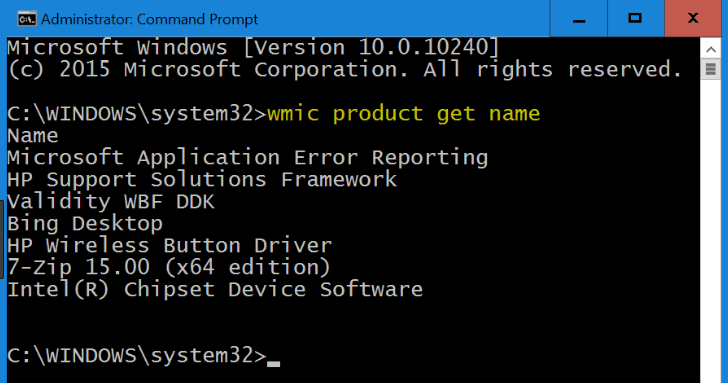Click the title bar text Administrator: Command Prompt
This screenshot has height=383, width=728.
[150, 19]
